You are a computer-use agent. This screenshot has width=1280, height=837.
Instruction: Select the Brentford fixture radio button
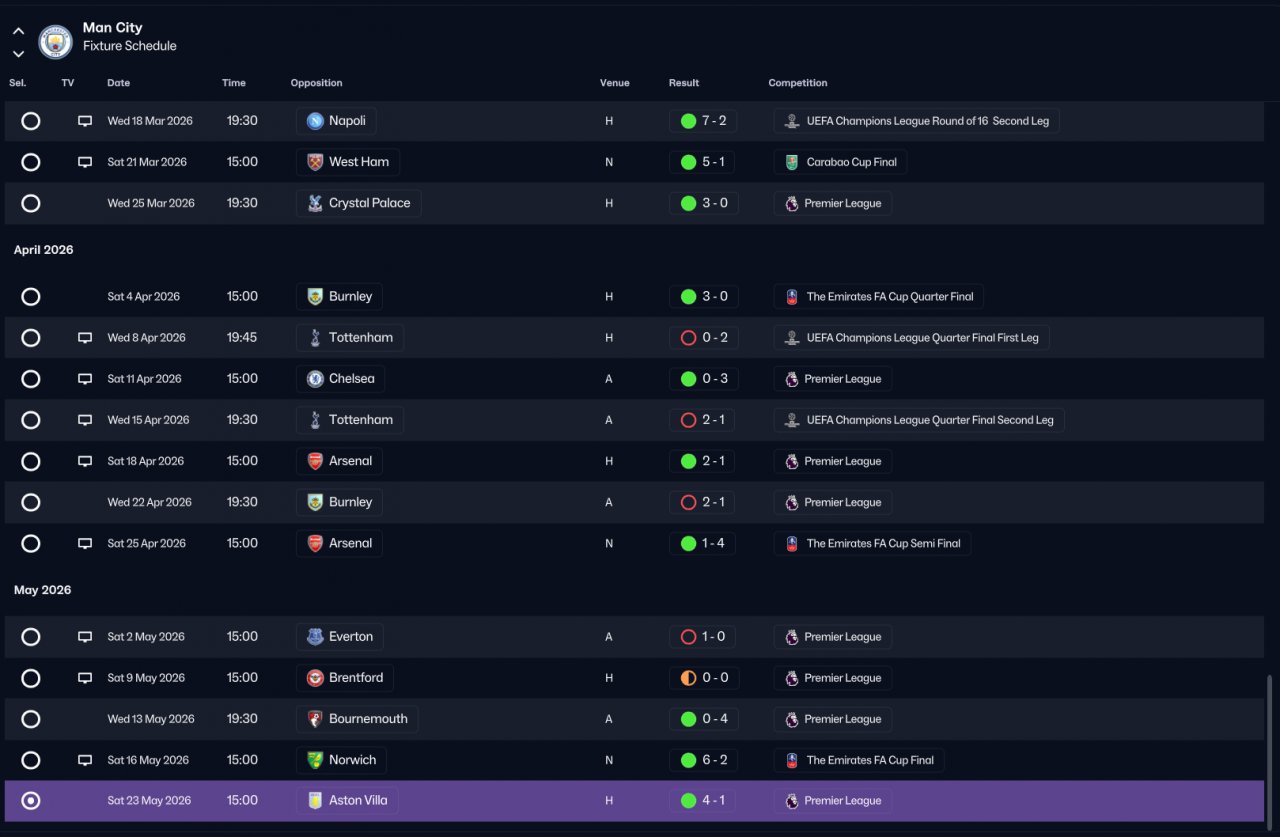(x=31, y=678)
